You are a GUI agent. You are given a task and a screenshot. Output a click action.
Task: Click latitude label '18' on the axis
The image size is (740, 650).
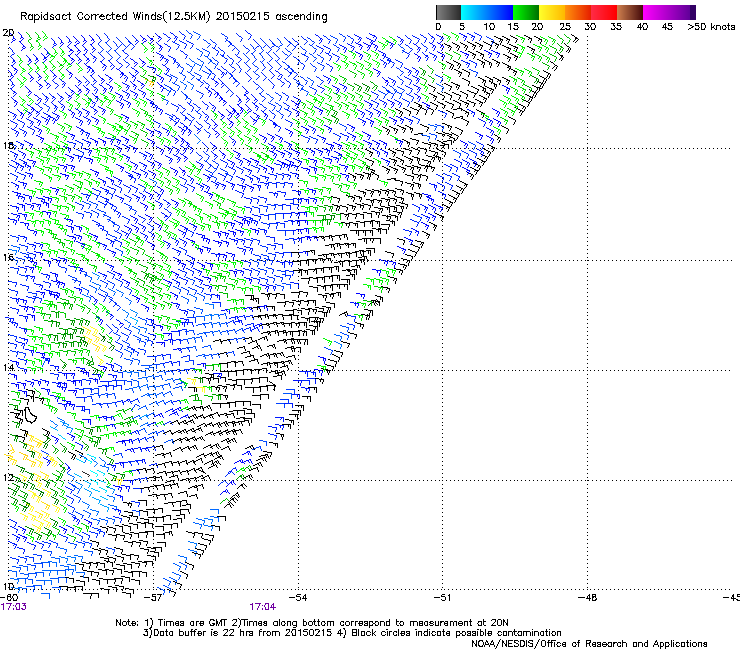point(8,145)
